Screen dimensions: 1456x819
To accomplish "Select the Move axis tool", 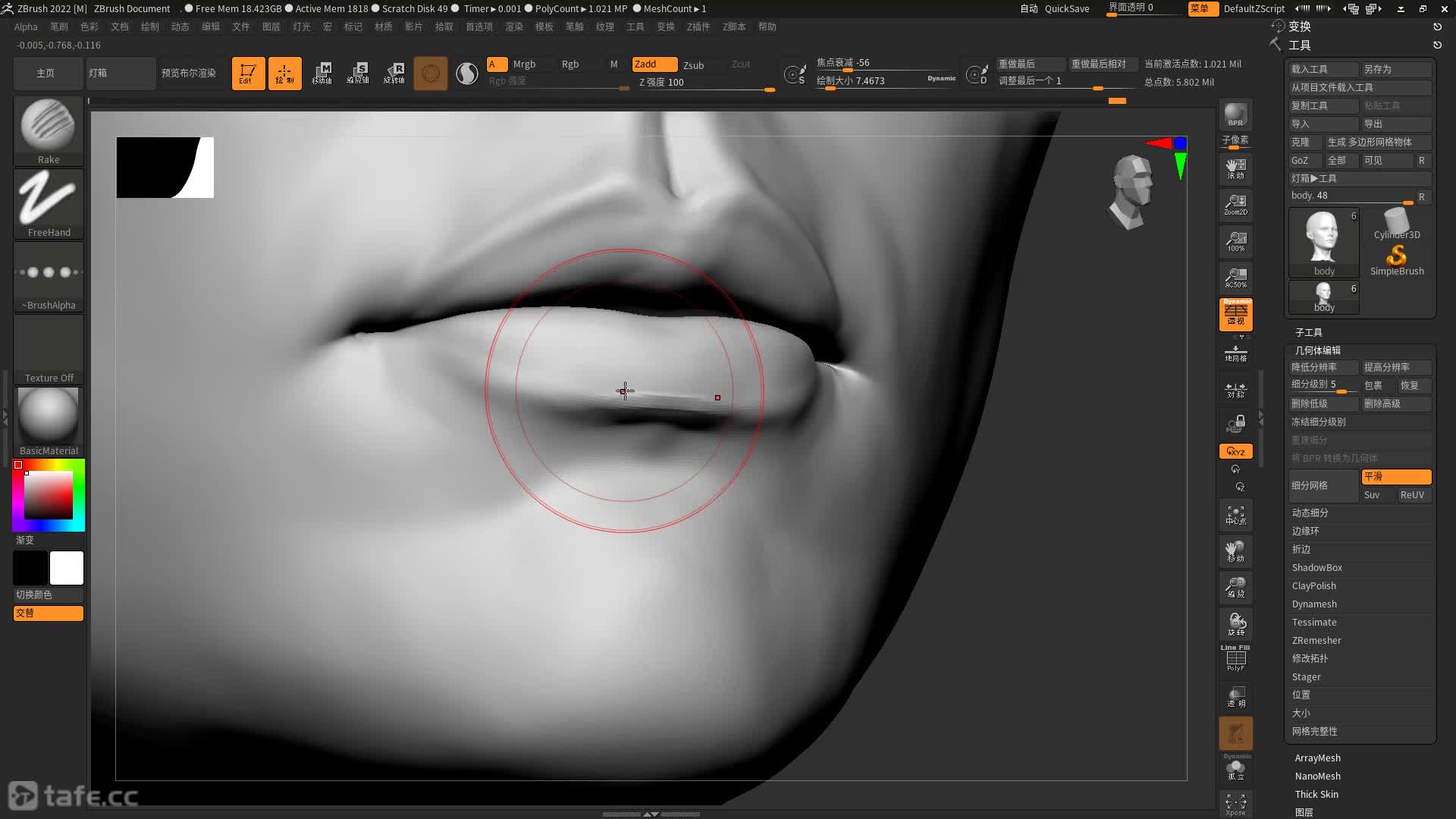I will coord(322,74).
